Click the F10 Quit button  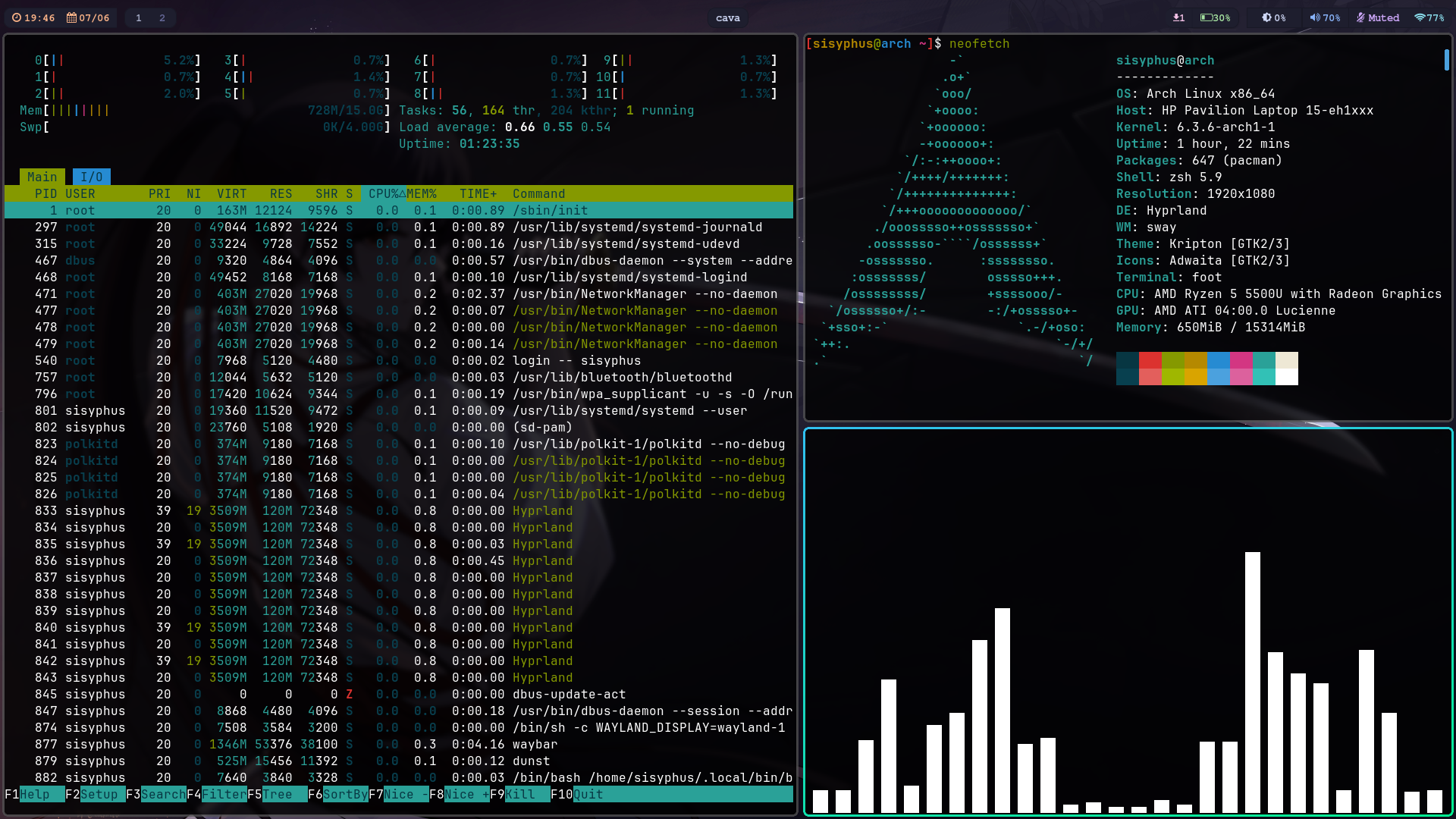click(588, 794)
